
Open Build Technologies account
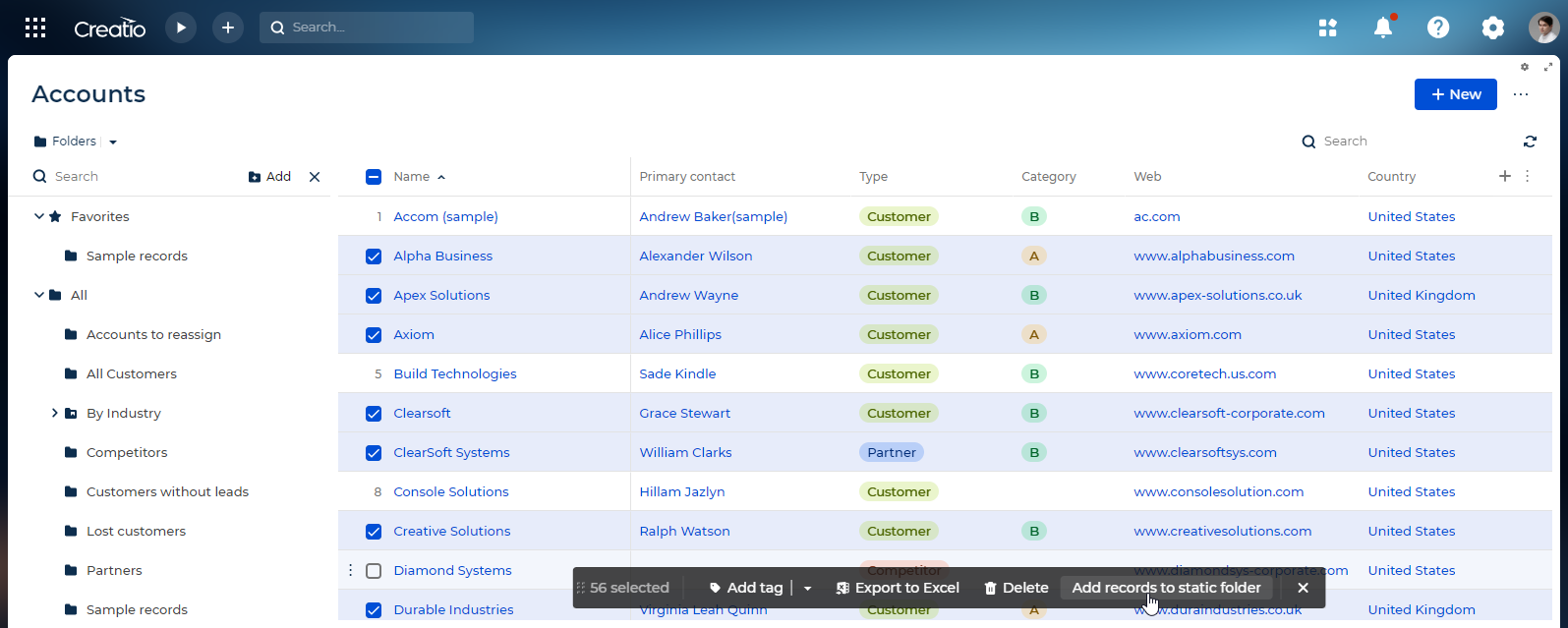point(454,373)
